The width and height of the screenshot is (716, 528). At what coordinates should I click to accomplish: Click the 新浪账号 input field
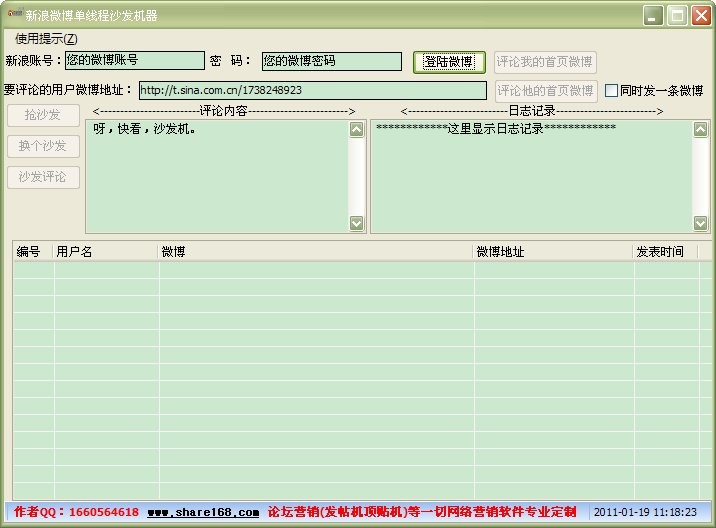(135, 60)
